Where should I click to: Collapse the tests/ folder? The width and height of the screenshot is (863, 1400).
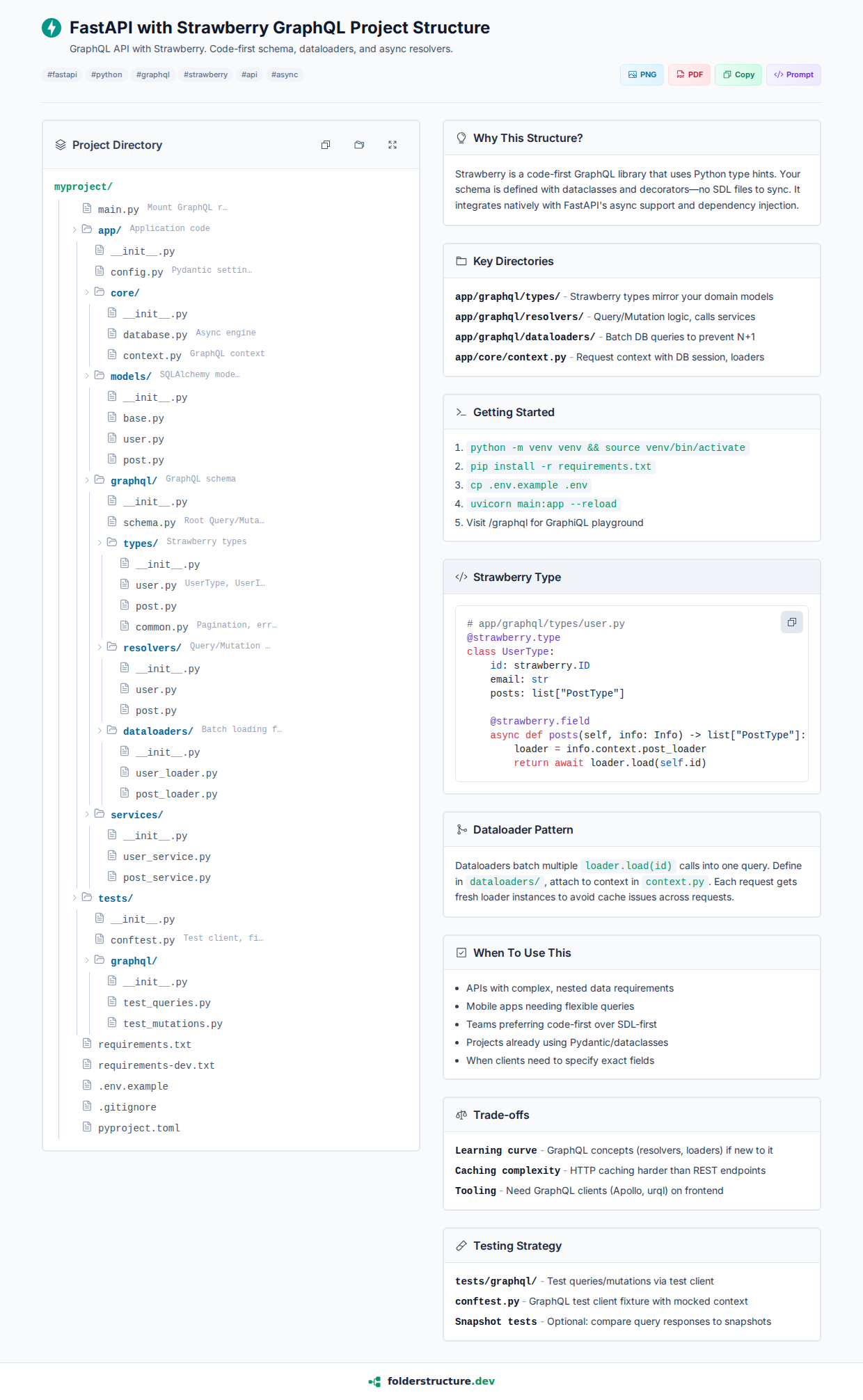tap(74, 898)
